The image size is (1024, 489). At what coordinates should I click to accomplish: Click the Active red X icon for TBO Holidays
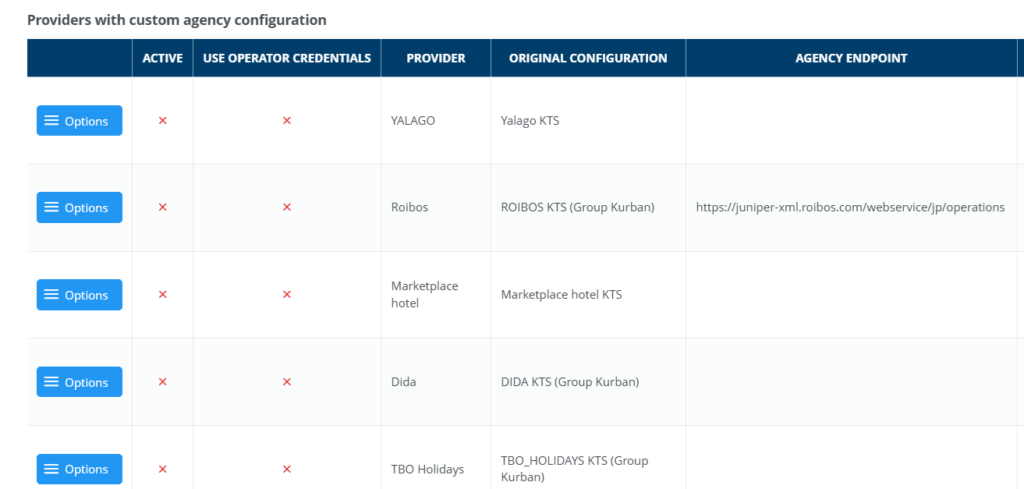(x=163, y=469)
